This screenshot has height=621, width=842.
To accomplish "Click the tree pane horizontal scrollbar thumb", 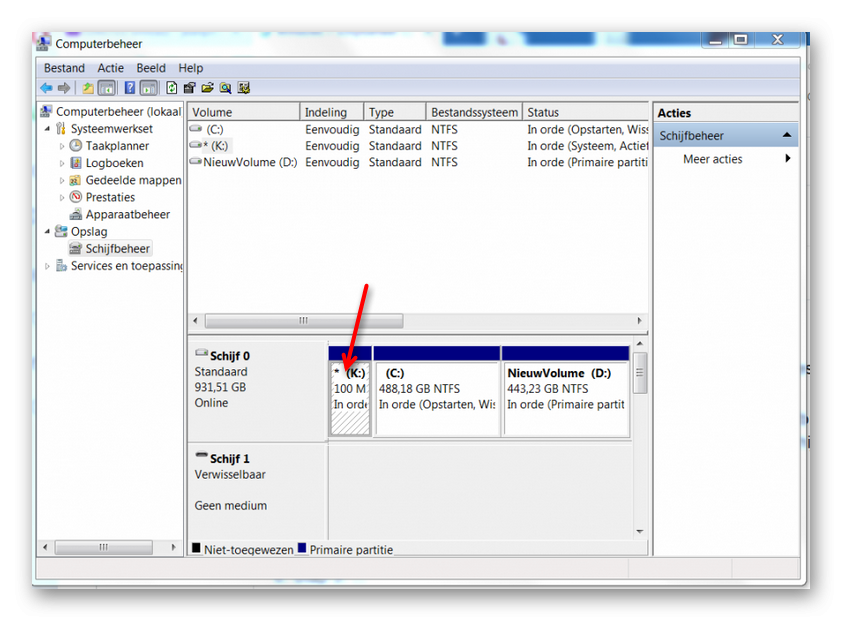I will click(104, 547).
